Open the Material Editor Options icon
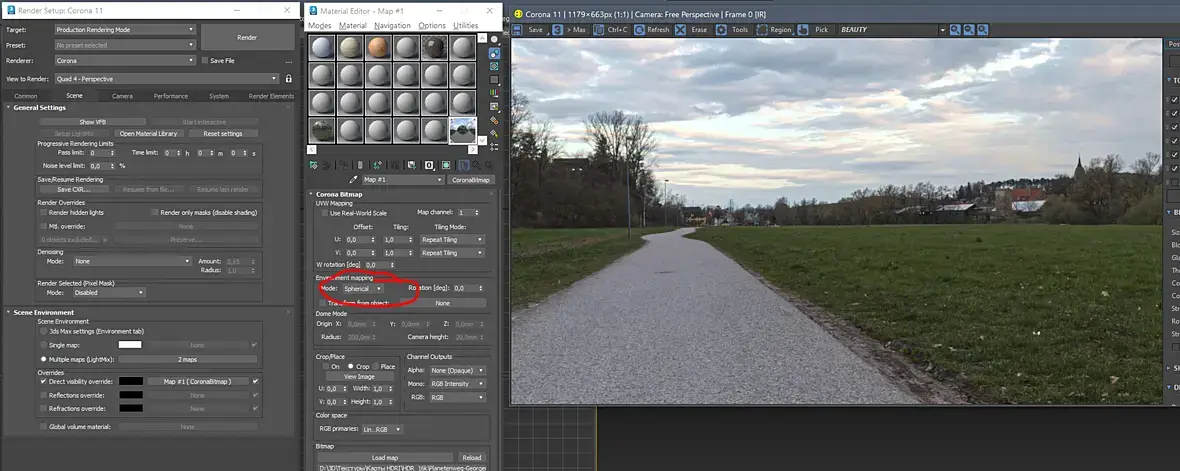The image size is (1180, 471). (494, 120)
